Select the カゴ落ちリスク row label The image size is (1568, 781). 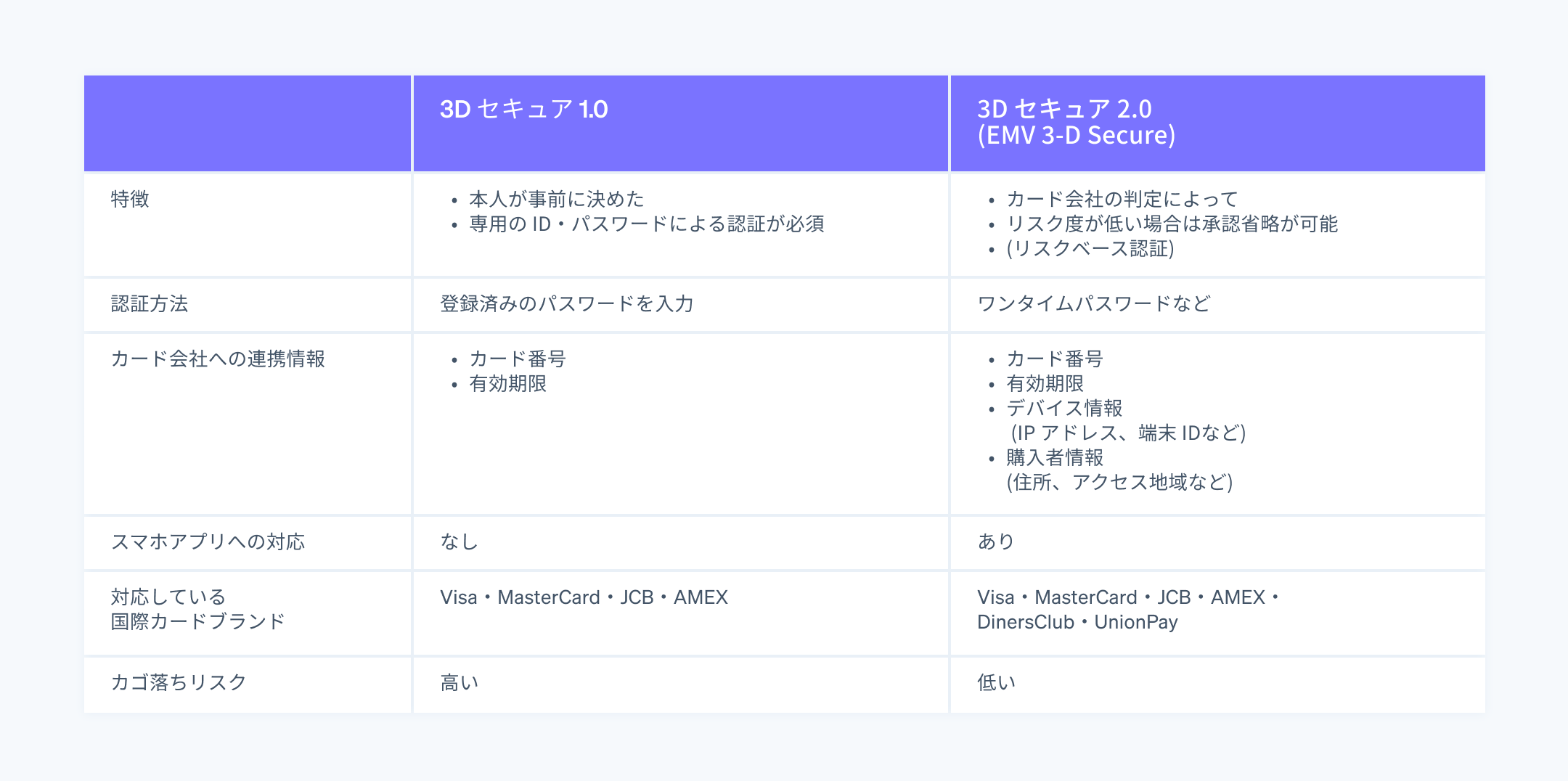click(179, 682)
